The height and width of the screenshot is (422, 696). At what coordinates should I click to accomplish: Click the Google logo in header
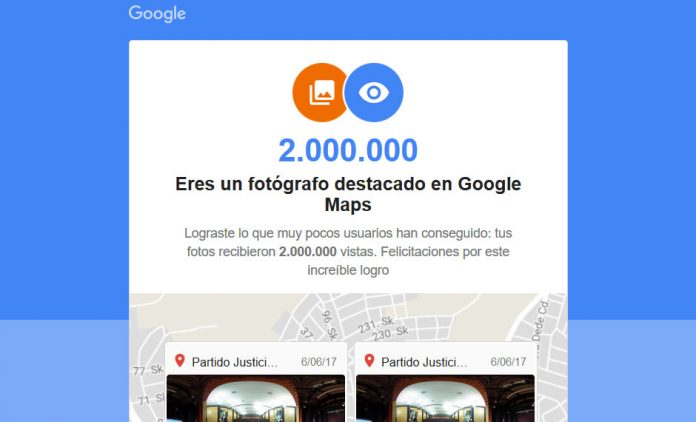pos(157,14)
